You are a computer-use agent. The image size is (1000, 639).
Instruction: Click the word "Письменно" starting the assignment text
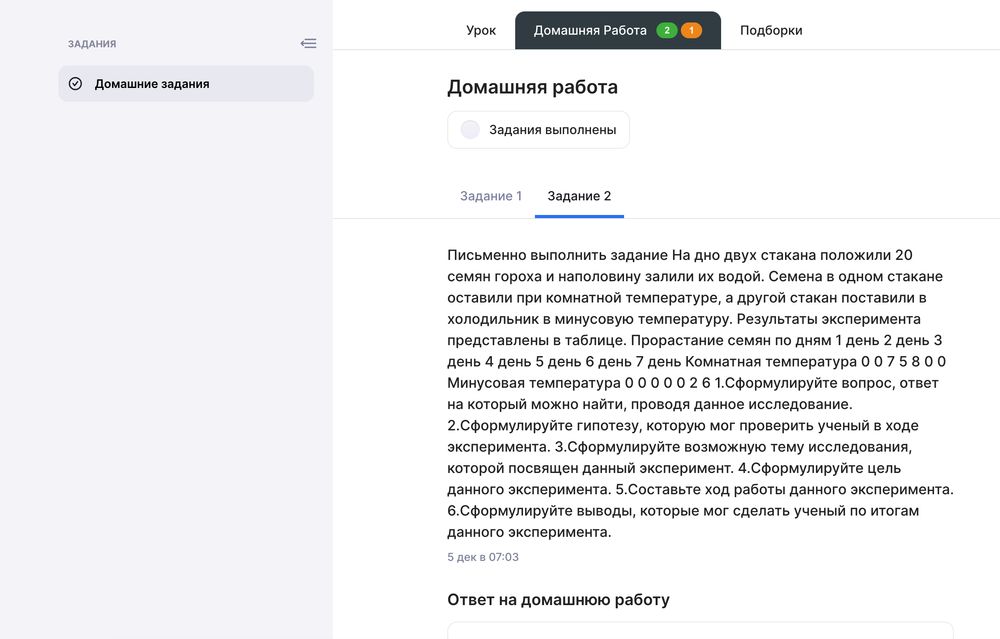pyautogui.click(x=482, y=255)
